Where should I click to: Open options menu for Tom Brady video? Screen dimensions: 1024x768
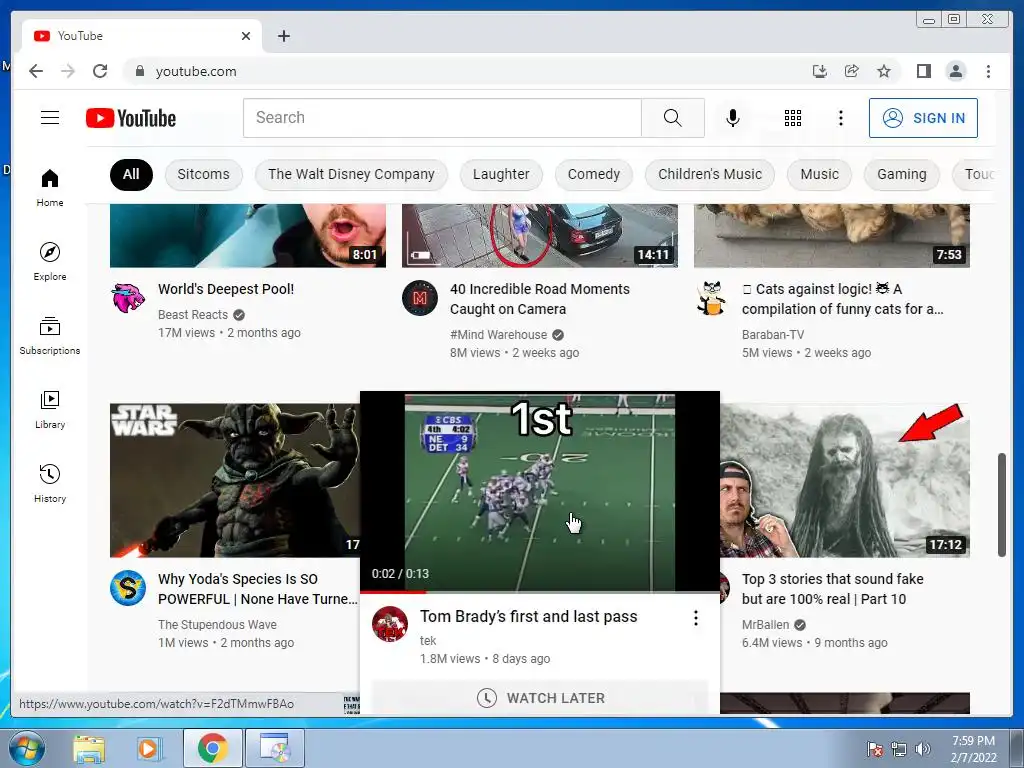[x=696, y=618]
